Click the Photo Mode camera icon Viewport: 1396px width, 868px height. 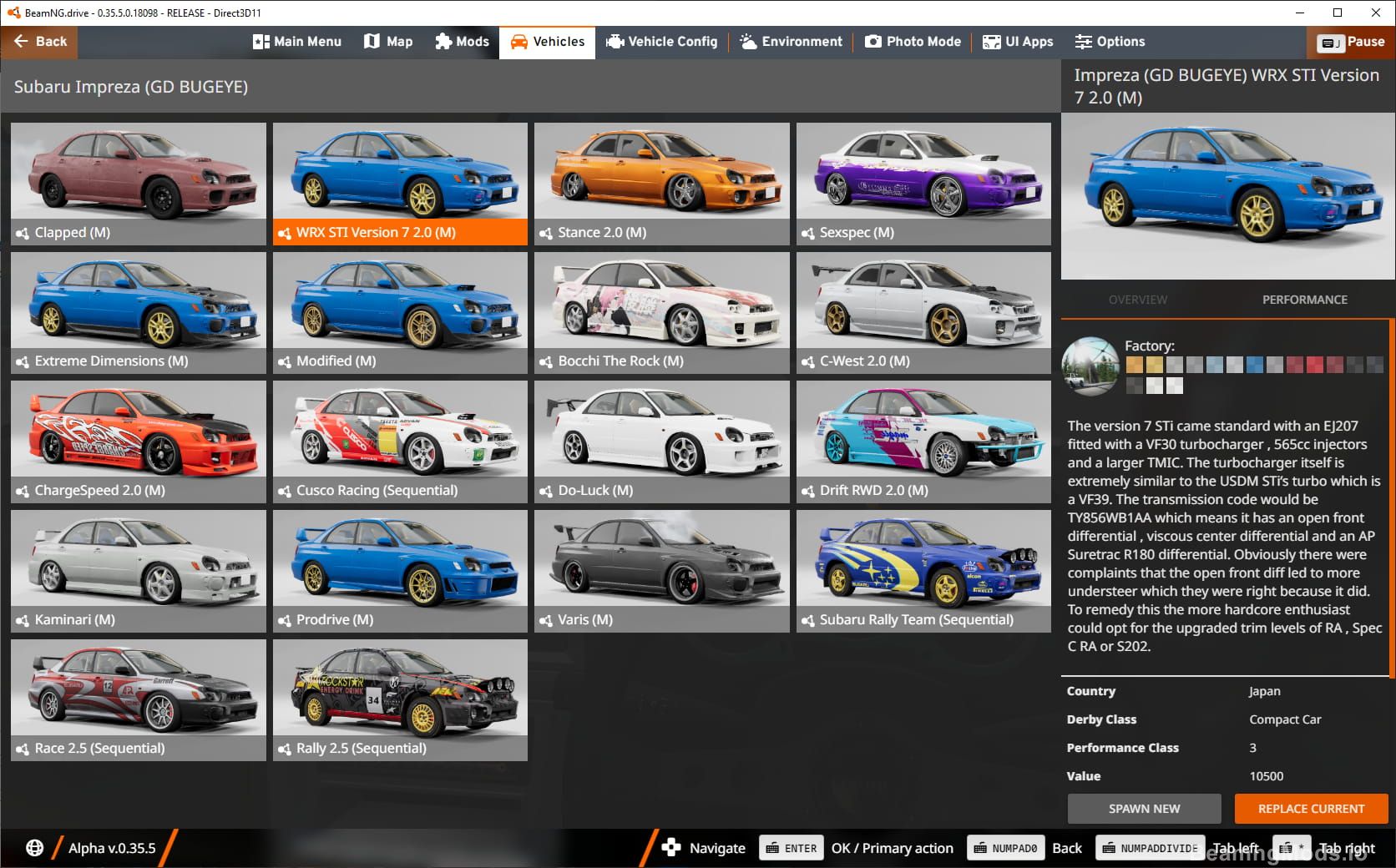click(872, 42)
